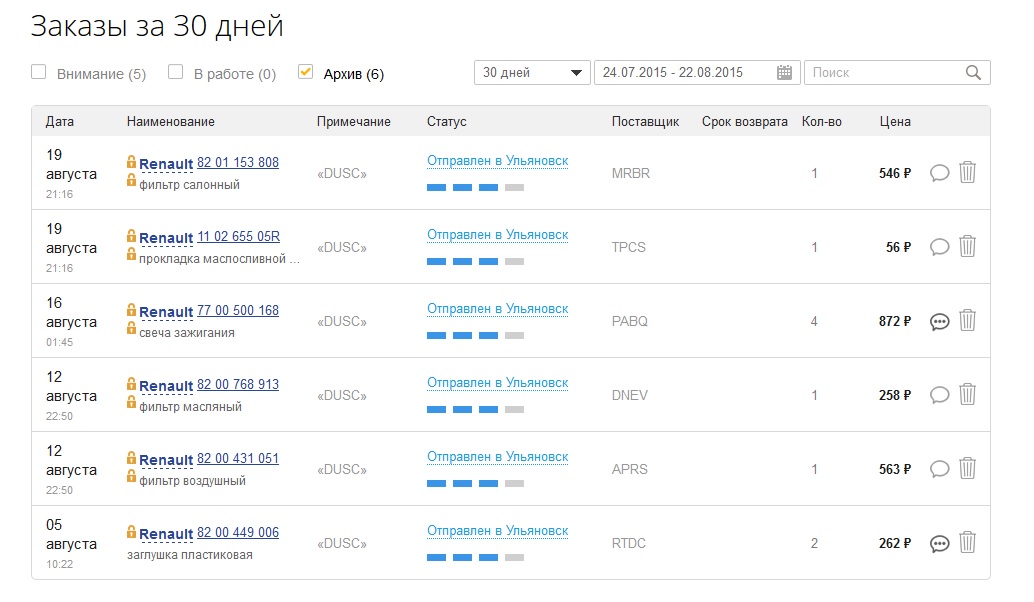Click the search magnifier icon

pos(973,73)
